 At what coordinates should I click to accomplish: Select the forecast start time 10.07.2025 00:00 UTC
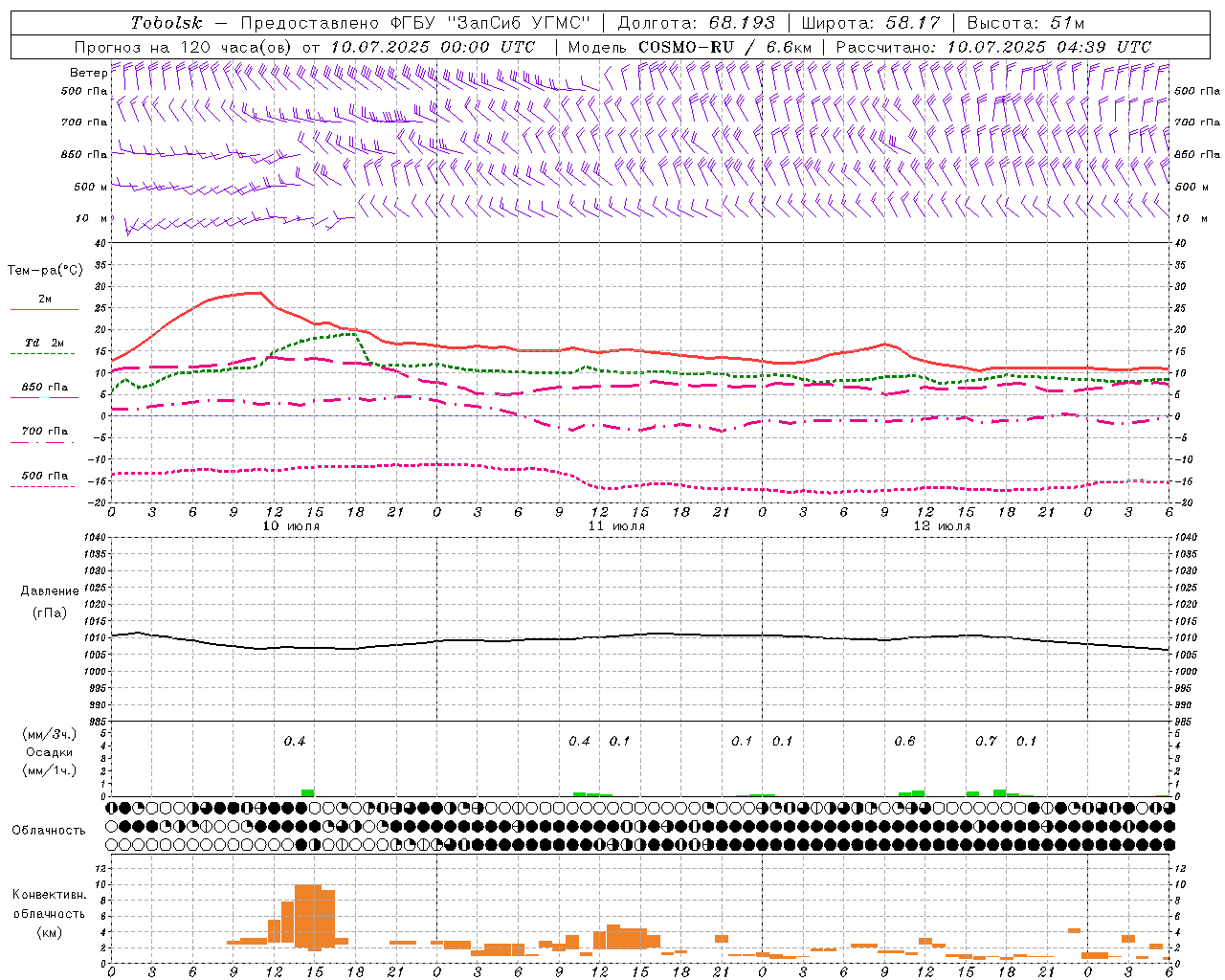(433, 46)
